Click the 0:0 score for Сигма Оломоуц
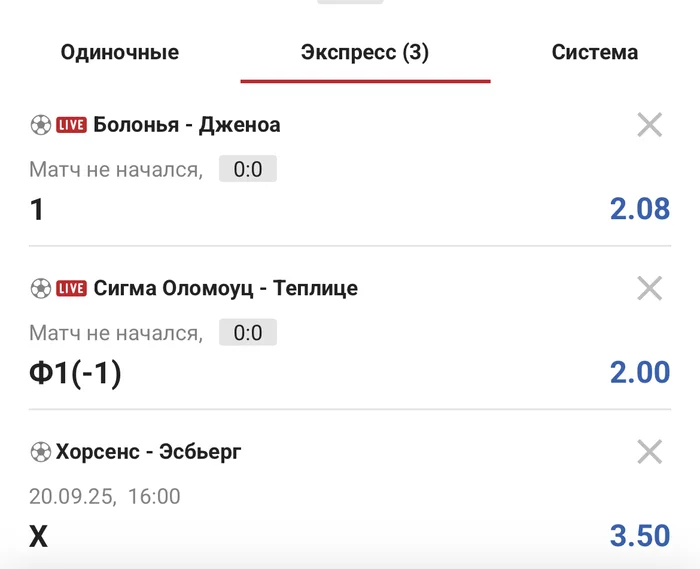This screenshot has height=569, width=700. (248, 333)
